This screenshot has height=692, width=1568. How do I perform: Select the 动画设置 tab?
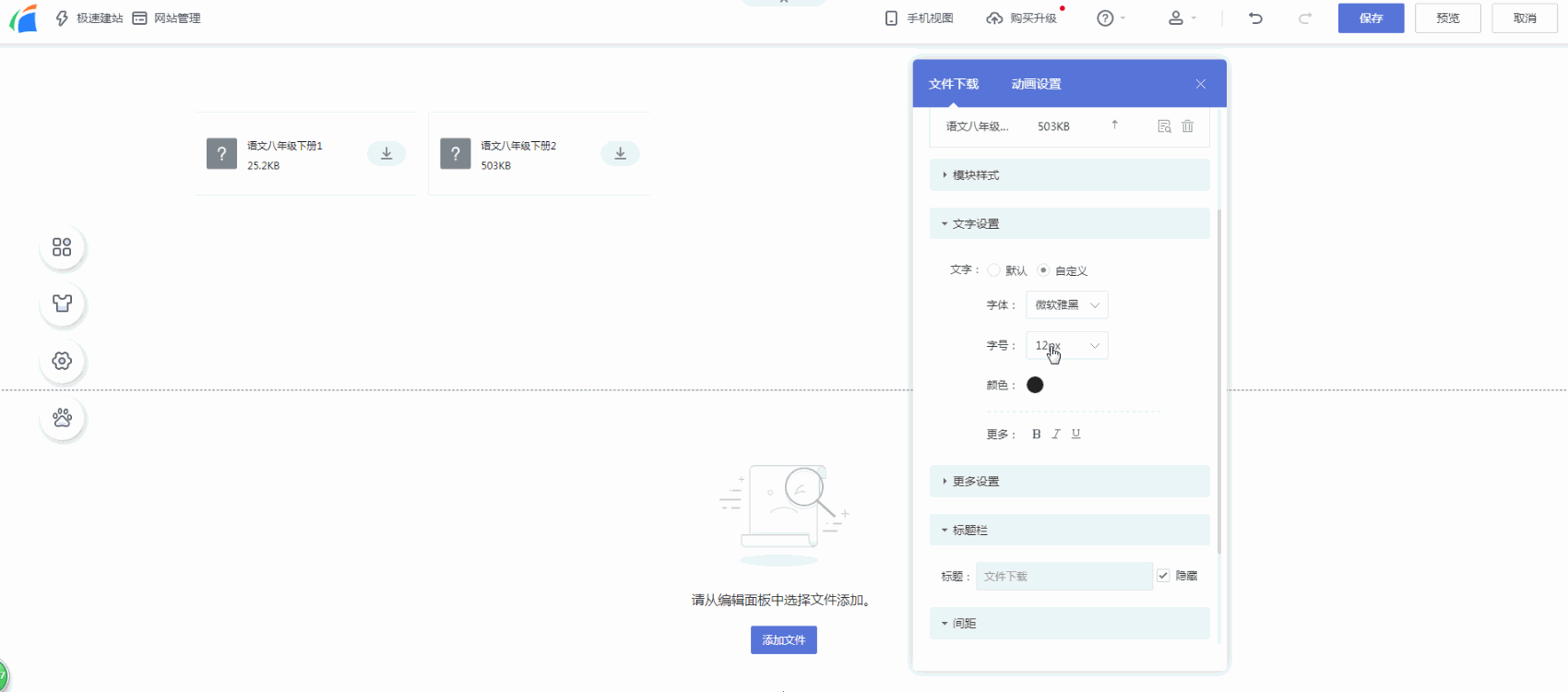coord(1036,84)
